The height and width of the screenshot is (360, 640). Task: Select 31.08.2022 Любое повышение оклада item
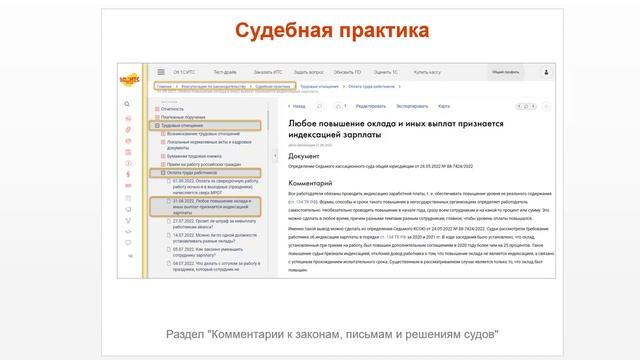[206, 207]
